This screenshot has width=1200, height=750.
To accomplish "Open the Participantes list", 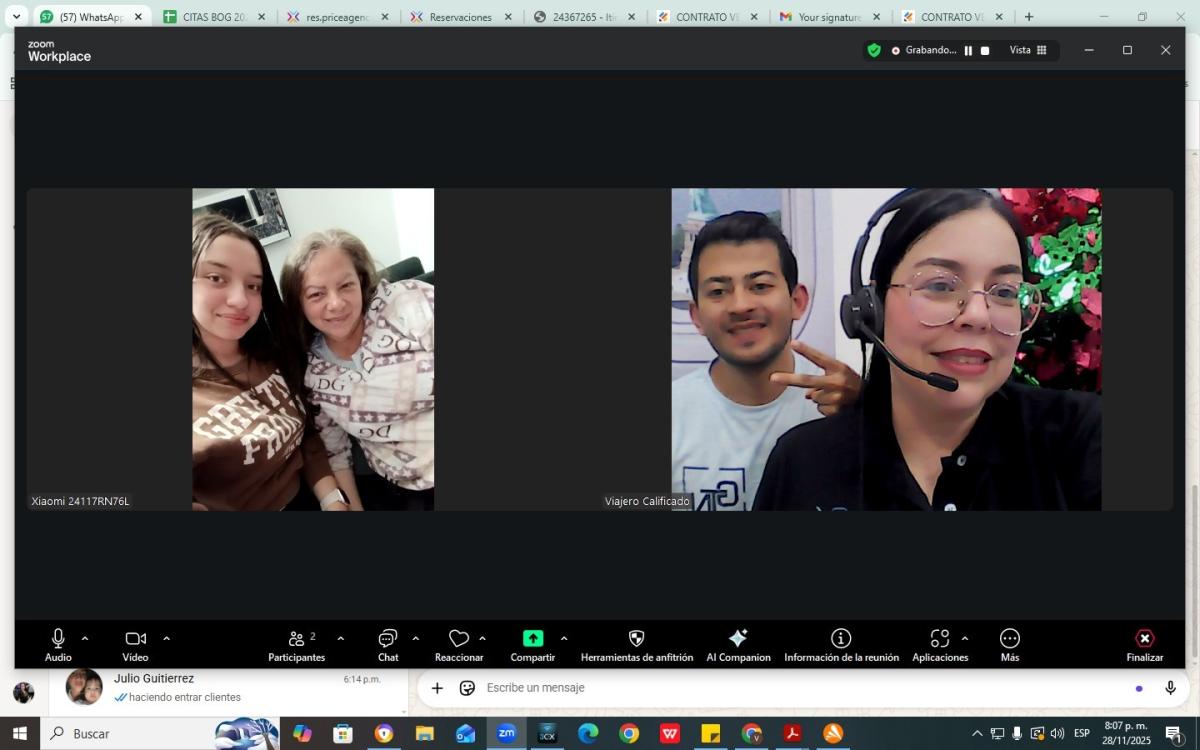I will [296, 639].
